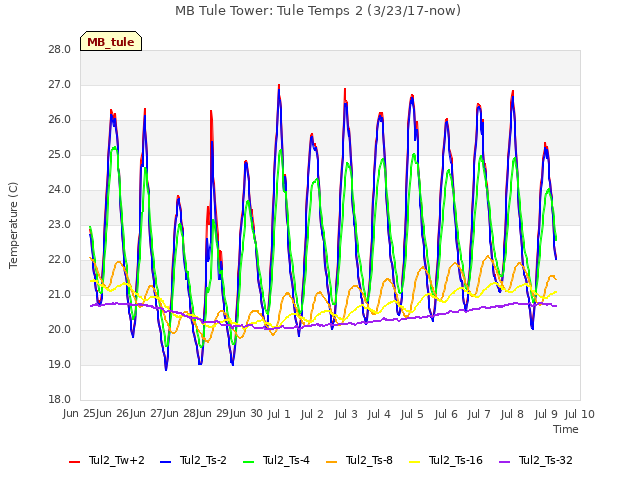Click the Temperature (C) axis label

pyautogui.click(x=13, y=225)
